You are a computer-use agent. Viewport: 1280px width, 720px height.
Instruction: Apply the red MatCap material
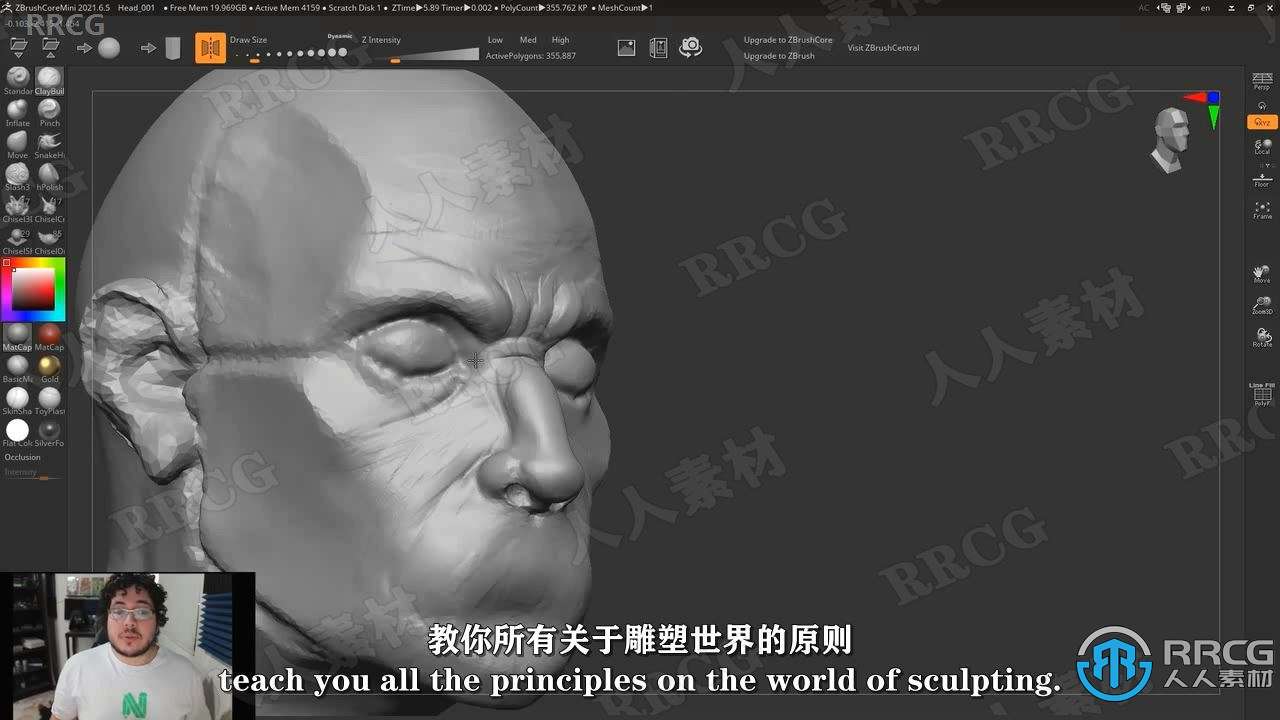coord(49,337)
